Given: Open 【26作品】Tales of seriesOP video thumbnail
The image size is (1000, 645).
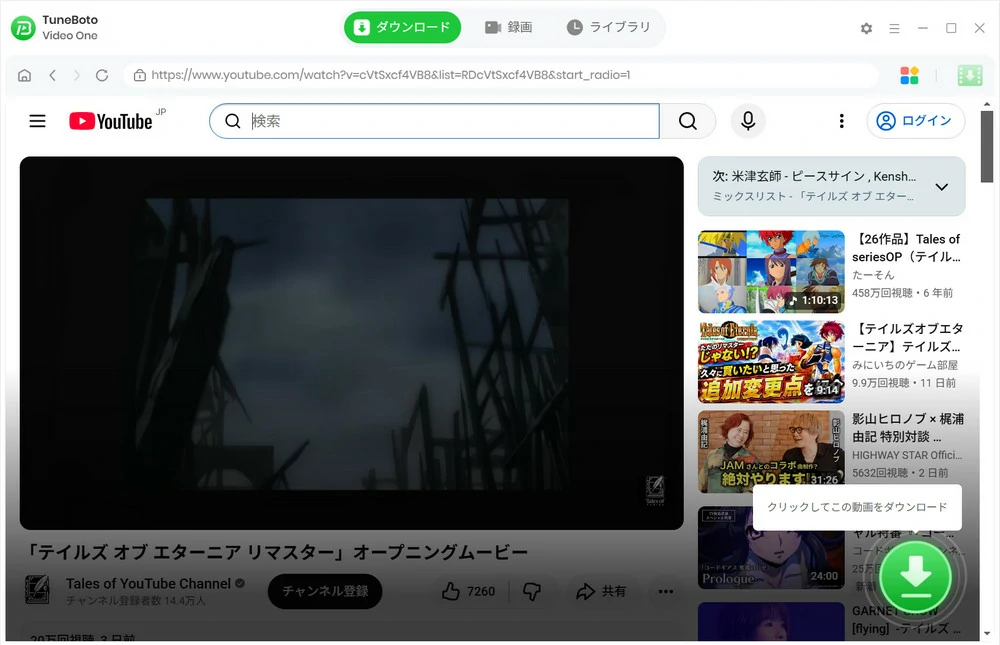Looking at the screenshot, I should (771, 272).
